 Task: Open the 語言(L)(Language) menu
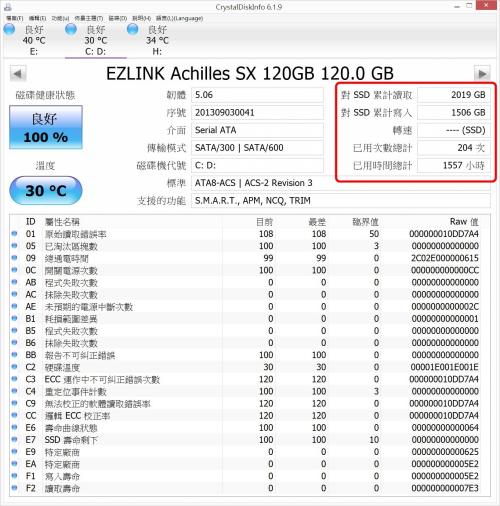pos(180,18)
